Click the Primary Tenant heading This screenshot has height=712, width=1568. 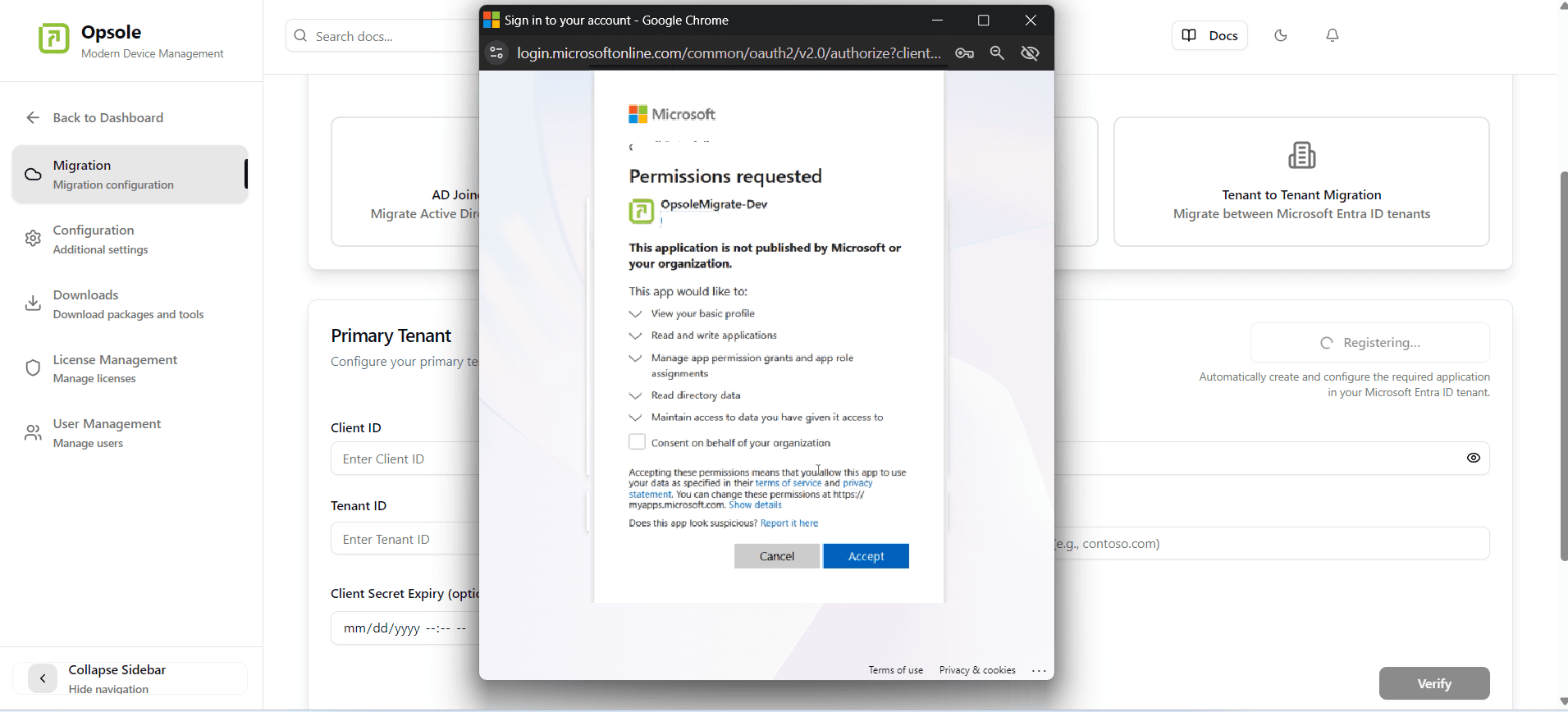[x=391, y=336]
